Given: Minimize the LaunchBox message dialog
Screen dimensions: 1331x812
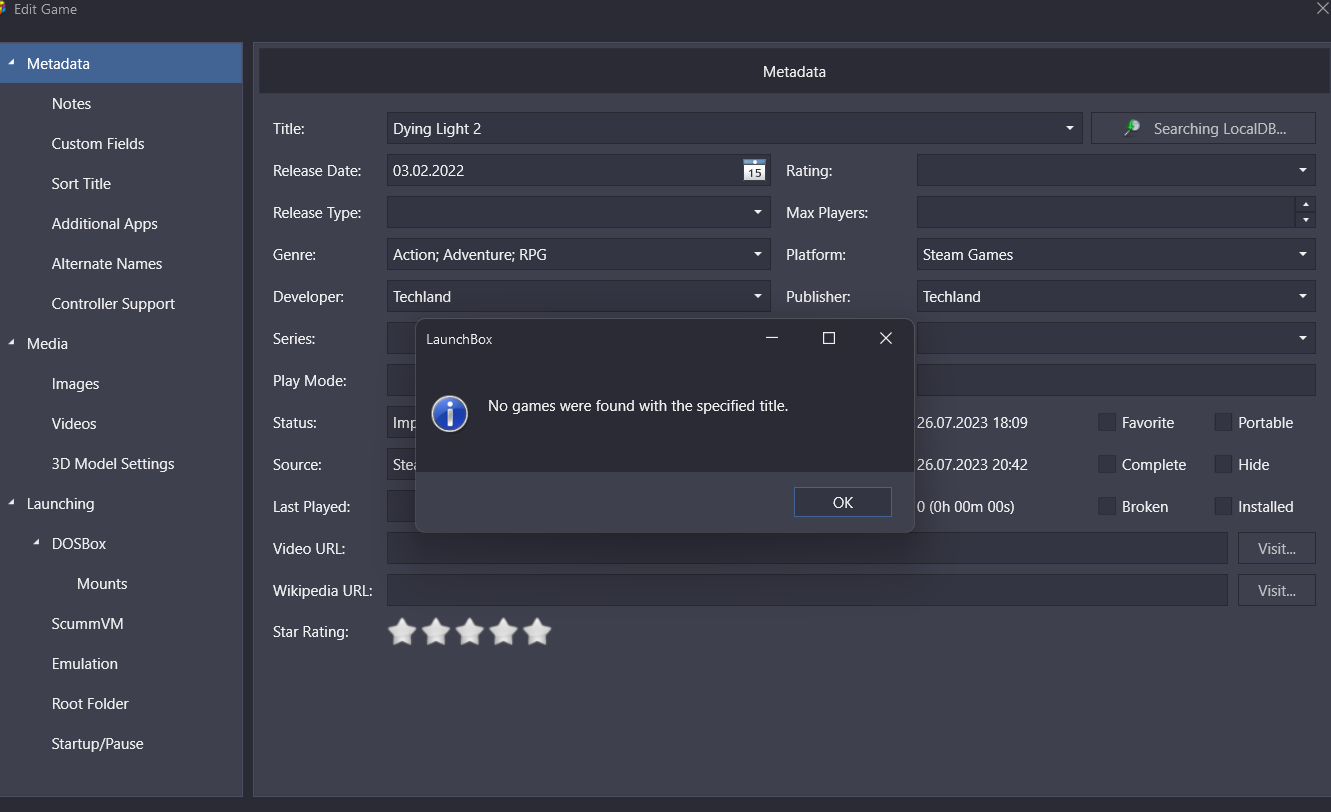Looking at the screenshot, I should point(772,338).
